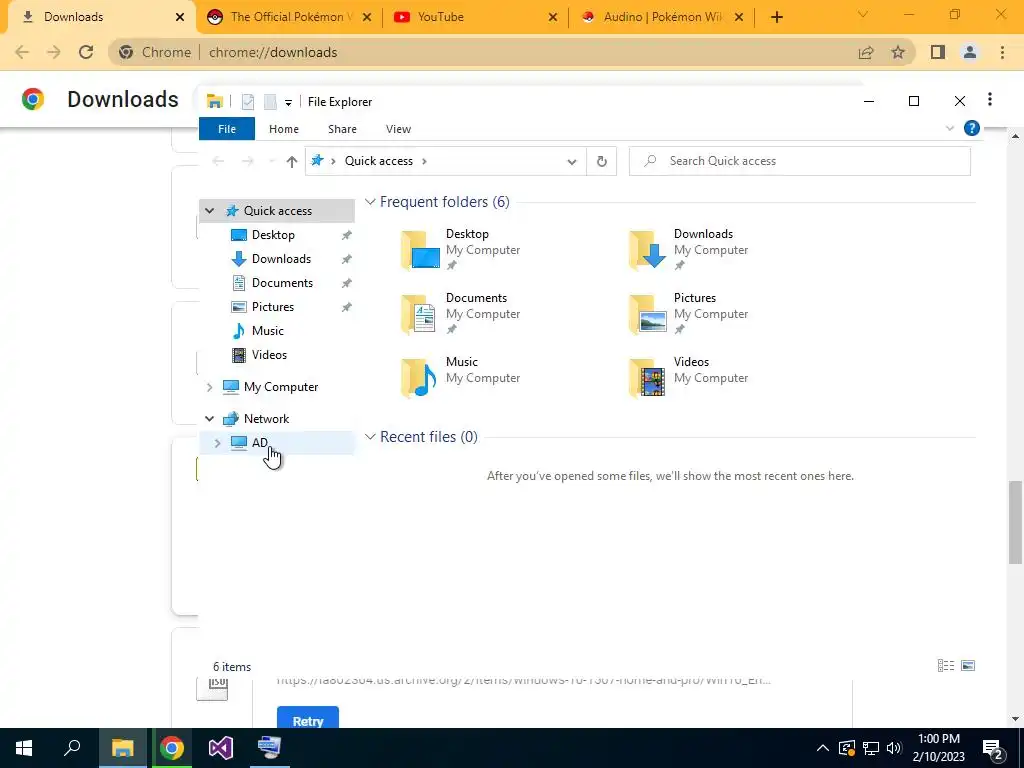Image resolution: width=1024 pixels, height=768 pixels.
Task: Click the Search Quick access field
Action: [x=799, y=161]
